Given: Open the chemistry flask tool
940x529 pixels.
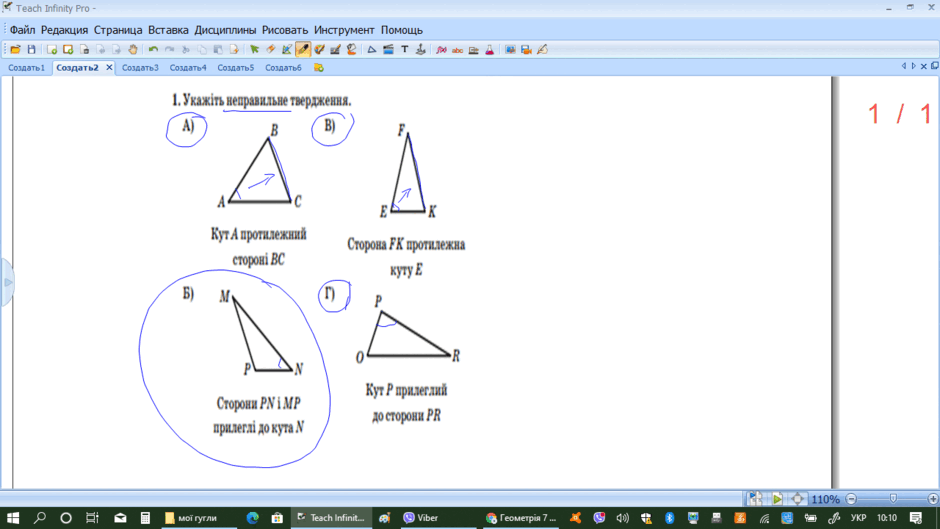Looking at the screenshot, I should click(490, 50).
